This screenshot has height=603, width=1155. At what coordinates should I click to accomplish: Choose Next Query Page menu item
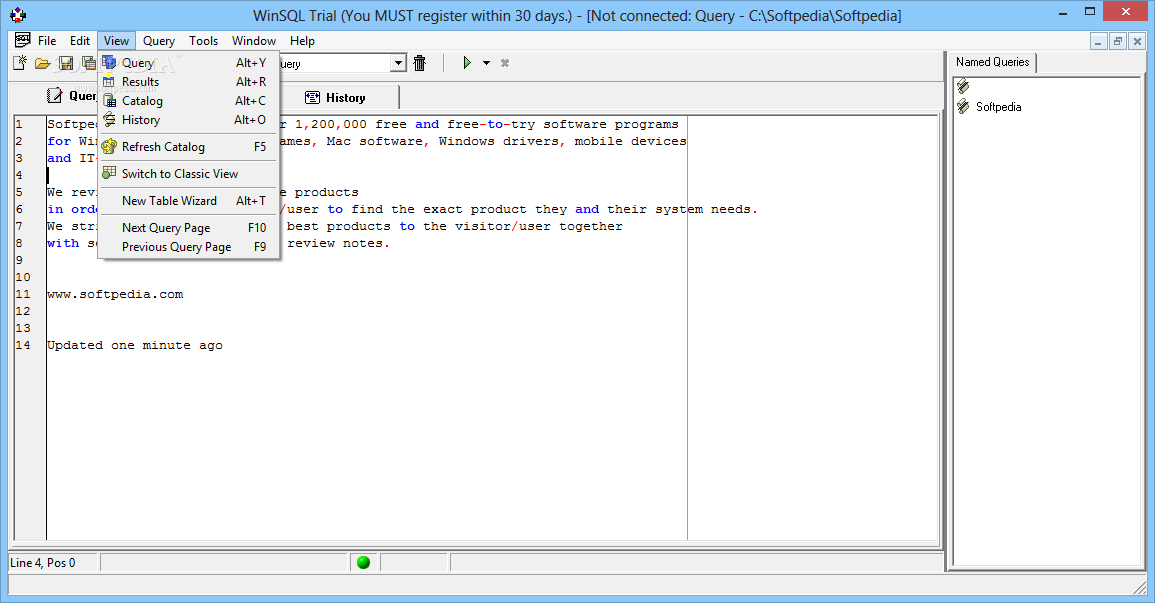click(x=189, y=228)
